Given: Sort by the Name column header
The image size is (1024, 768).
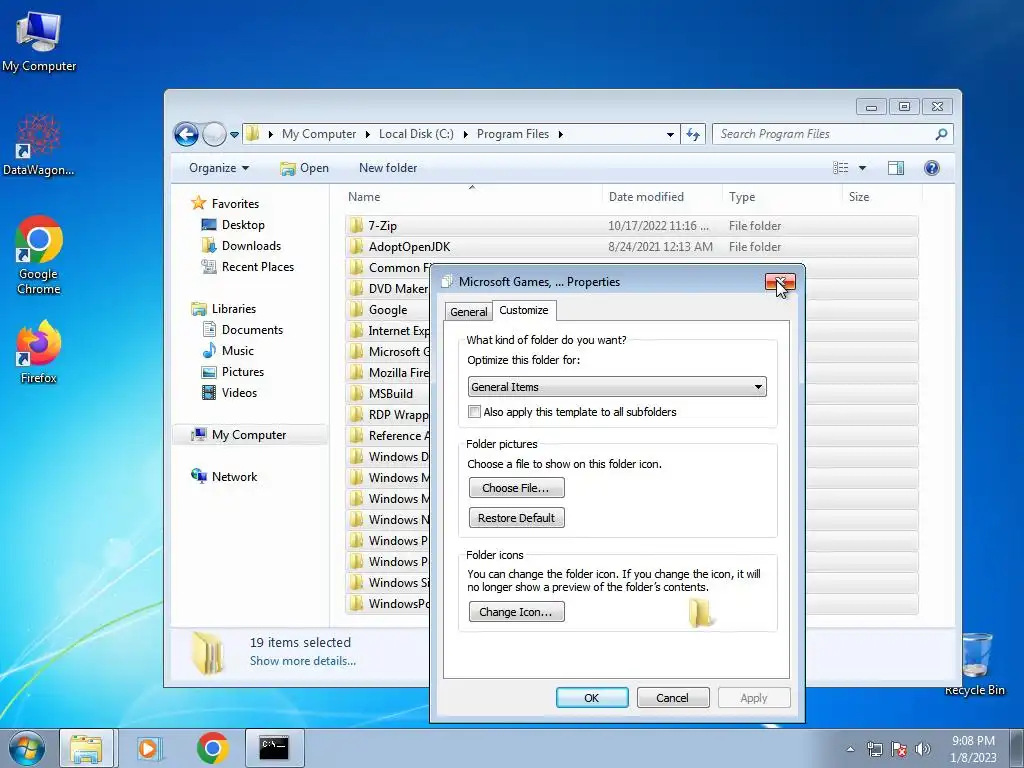Looking at the screenshot, I should coord(473,197).
